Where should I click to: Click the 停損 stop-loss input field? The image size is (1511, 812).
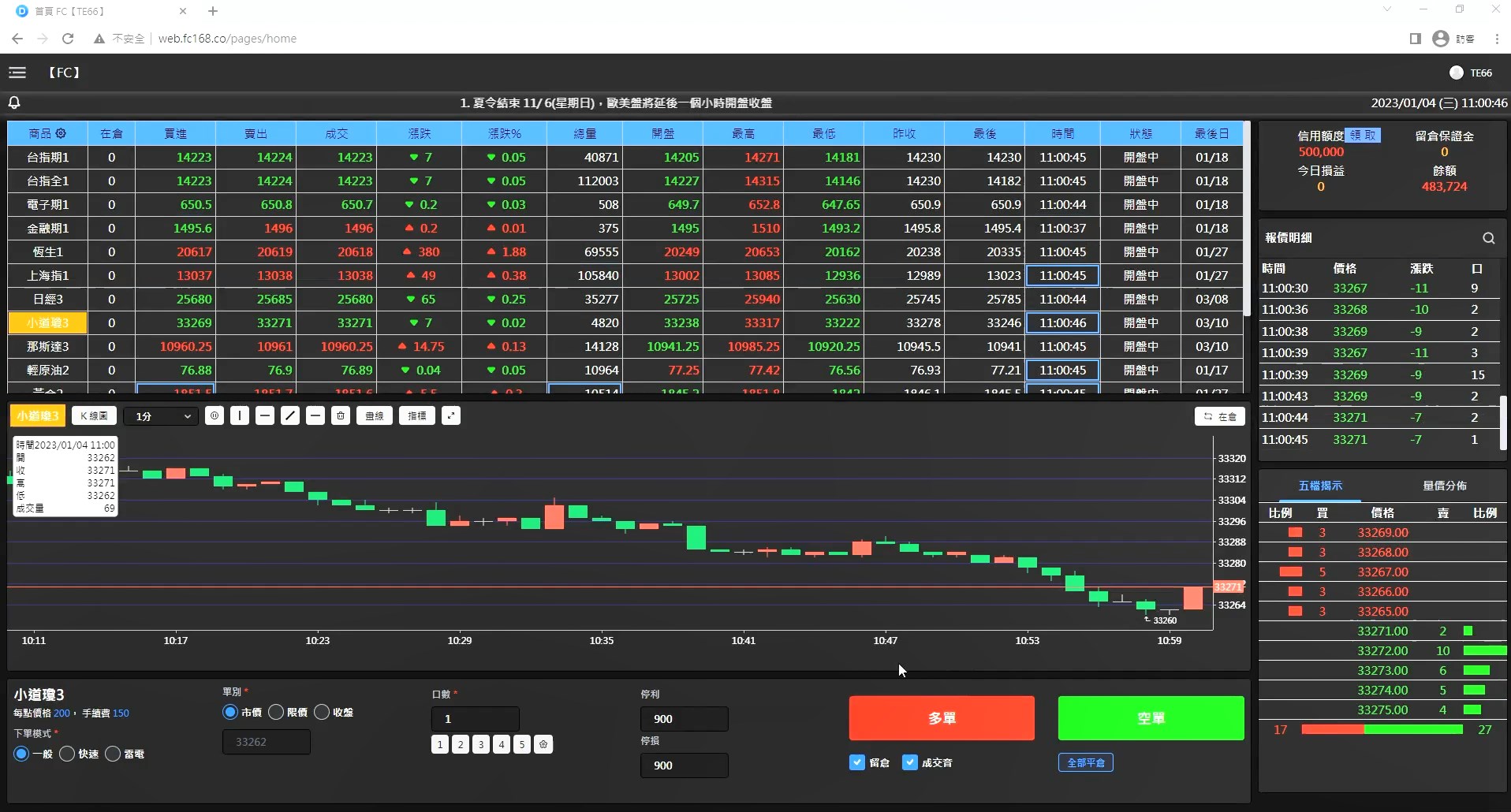[685, 765]
